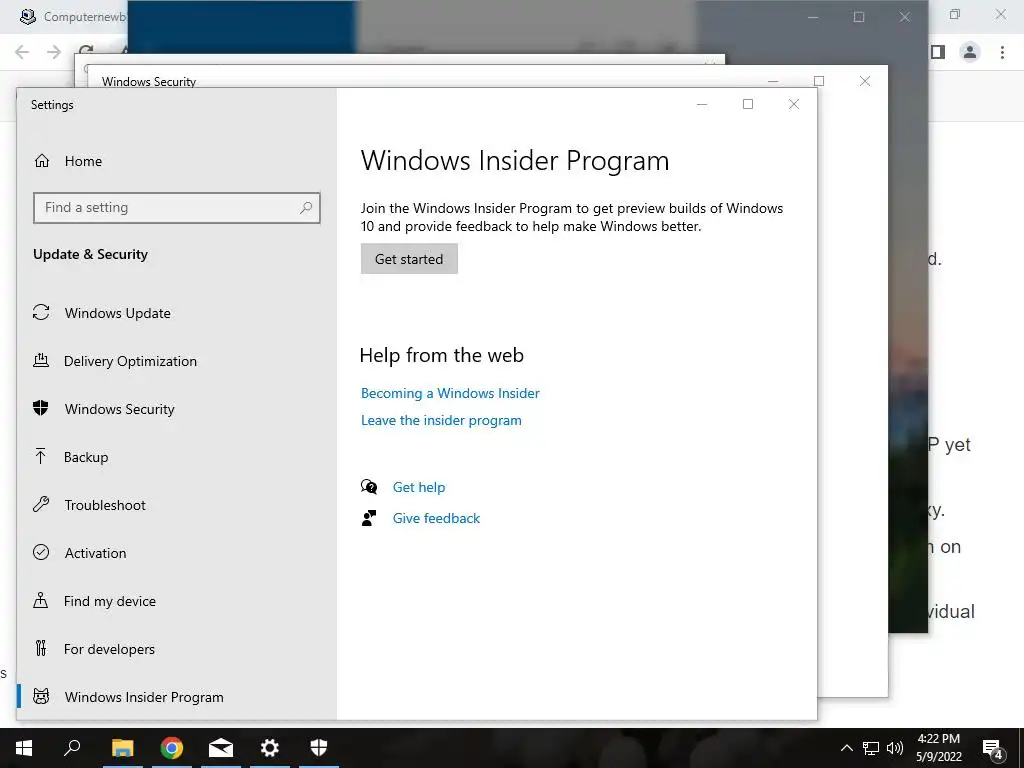This screenshot has width=1024, height=768.
Task: Click the Windows Update sync arrows icon
Action: pos(41,313)
